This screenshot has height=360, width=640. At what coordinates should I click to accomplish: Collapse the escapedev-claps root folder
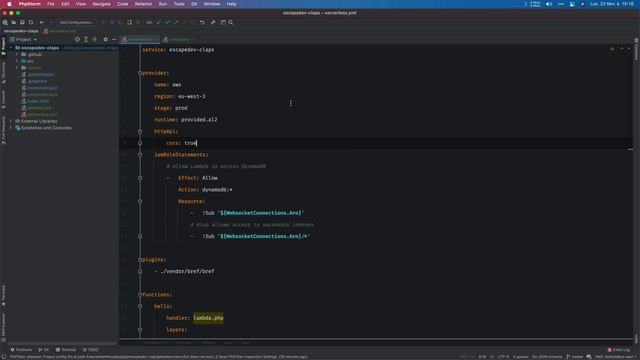11,48
